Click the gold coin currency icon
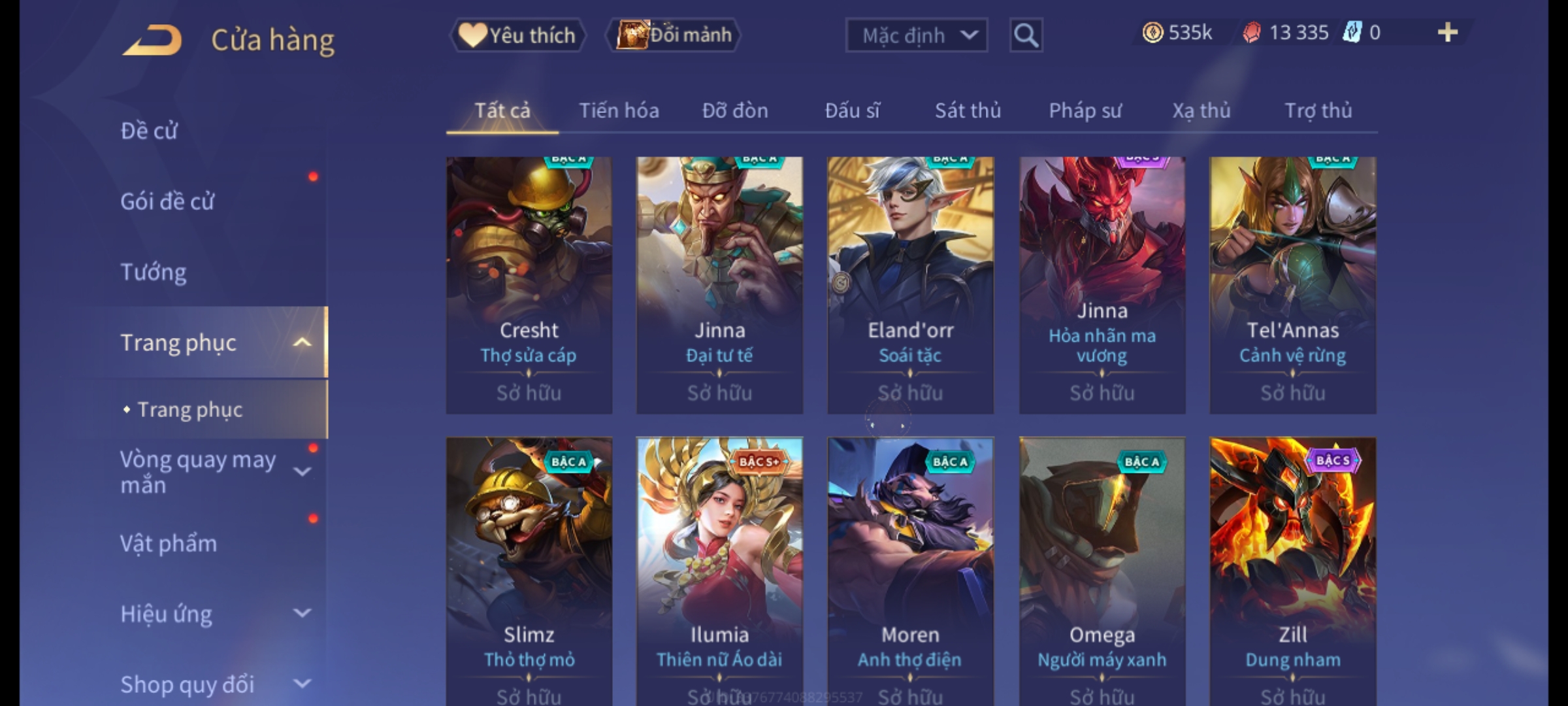Image resolution: width=1568 pixels, height=706 pixels. pos(1152,33)
